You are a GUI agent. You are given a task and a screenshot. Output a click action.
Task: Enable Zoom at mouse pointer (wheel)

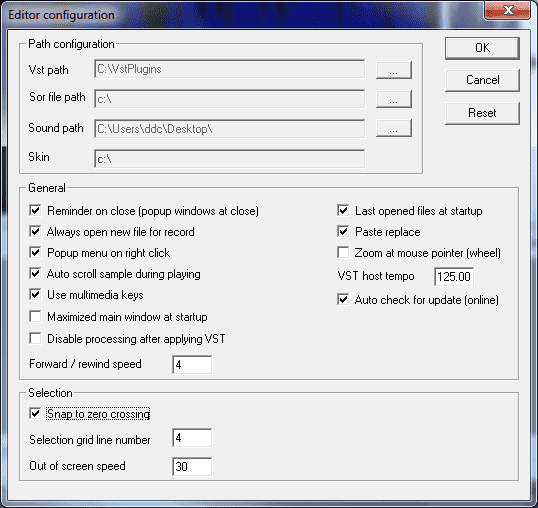pyautogui.click(x=343, y=252)
